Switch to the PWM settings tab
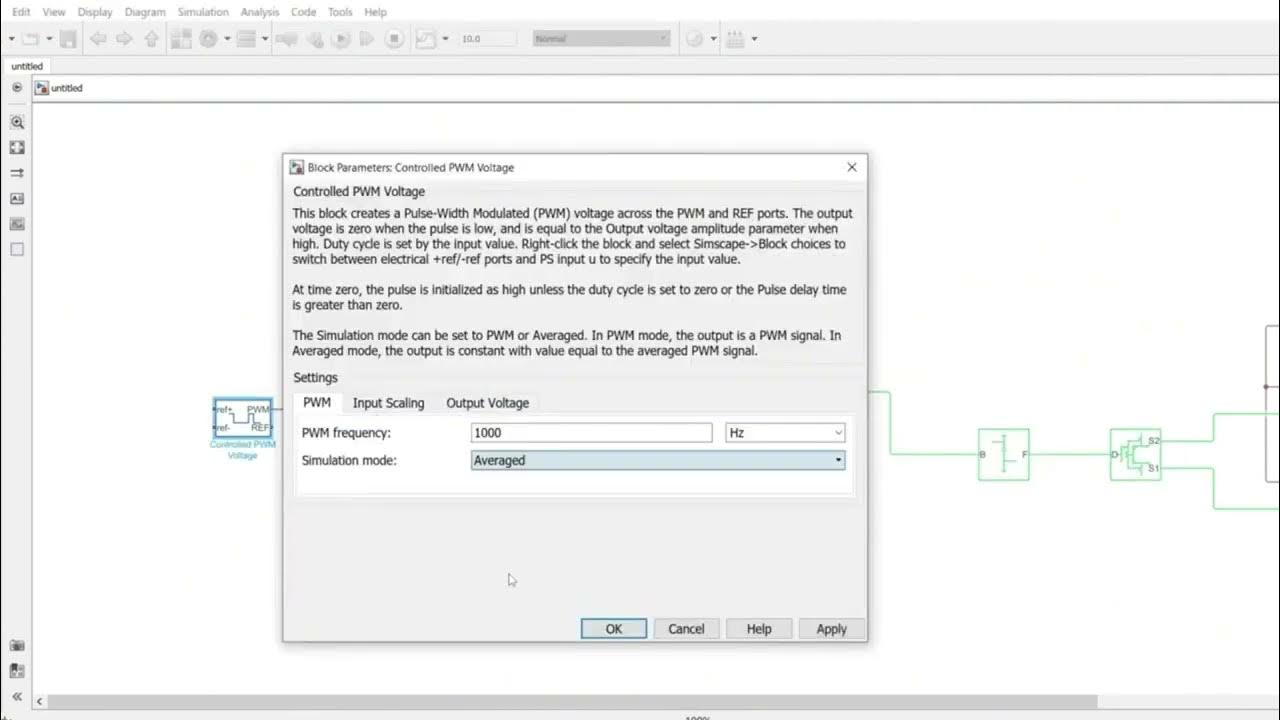 pyautogui.click(x=317, y=403)
